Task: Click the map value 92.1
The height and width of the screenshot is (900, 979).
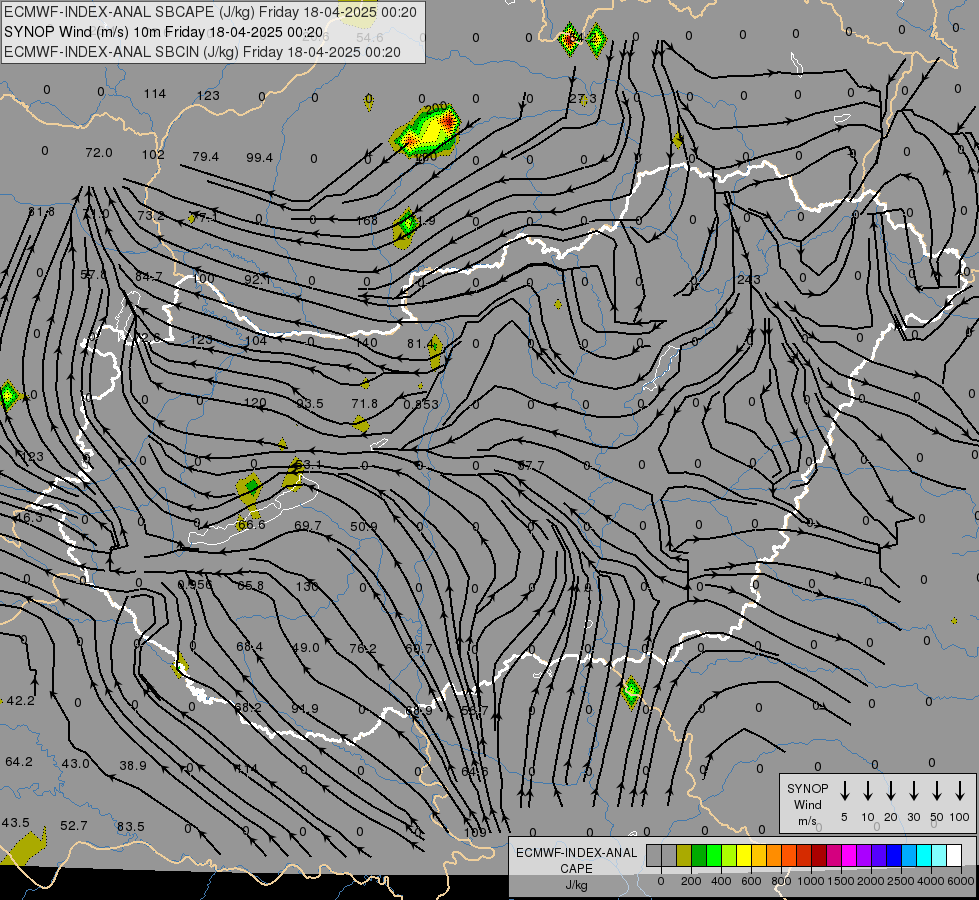Action: (x=257, y=279)
